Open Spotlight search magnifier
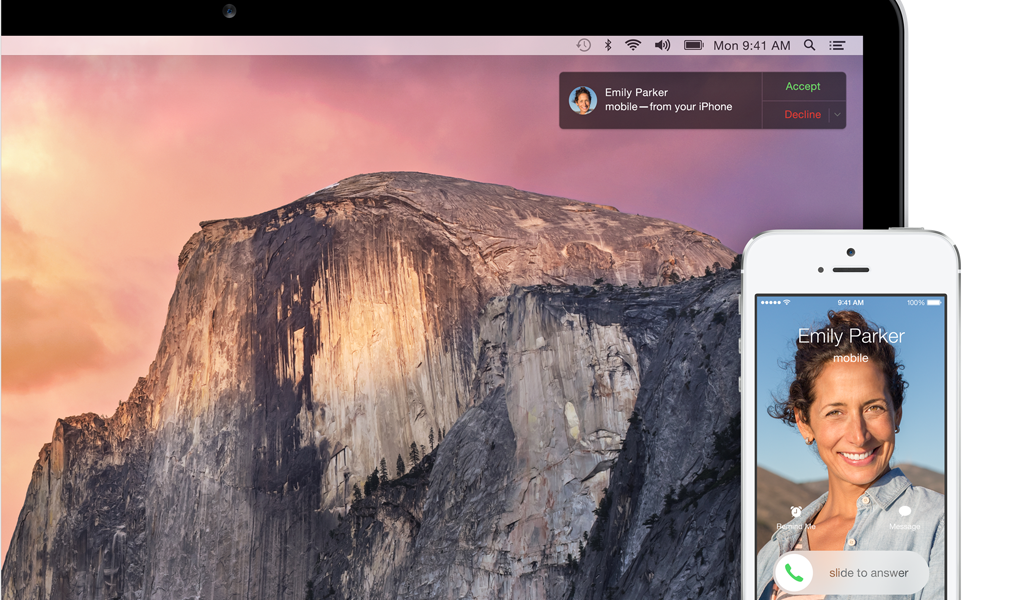This screenshot has width=1020, height=600. [x=810, y=45]
